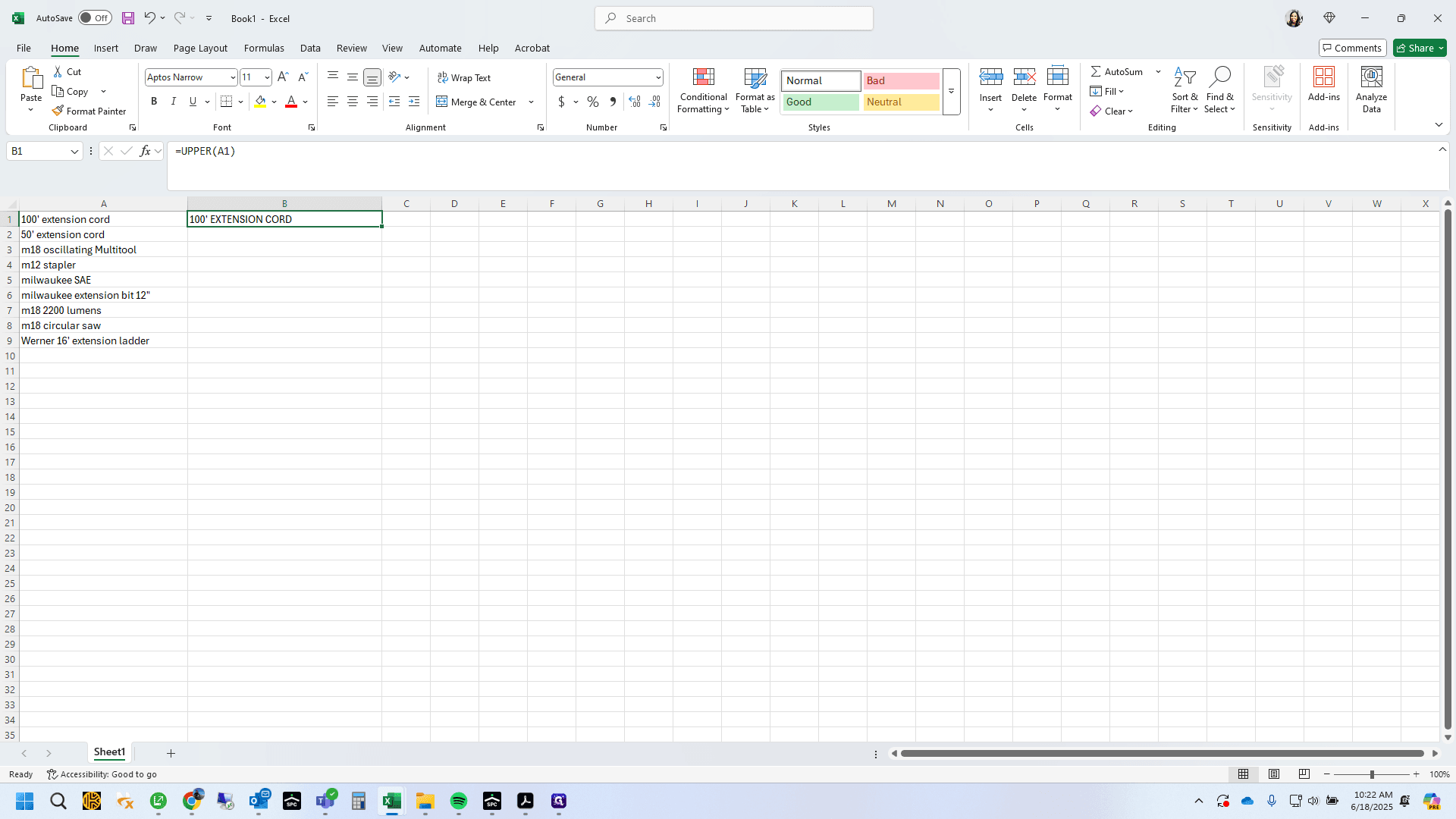Open the File tab
This screenshot has width=1456, height=819.
pyautogui.click(x=24, y=48)
